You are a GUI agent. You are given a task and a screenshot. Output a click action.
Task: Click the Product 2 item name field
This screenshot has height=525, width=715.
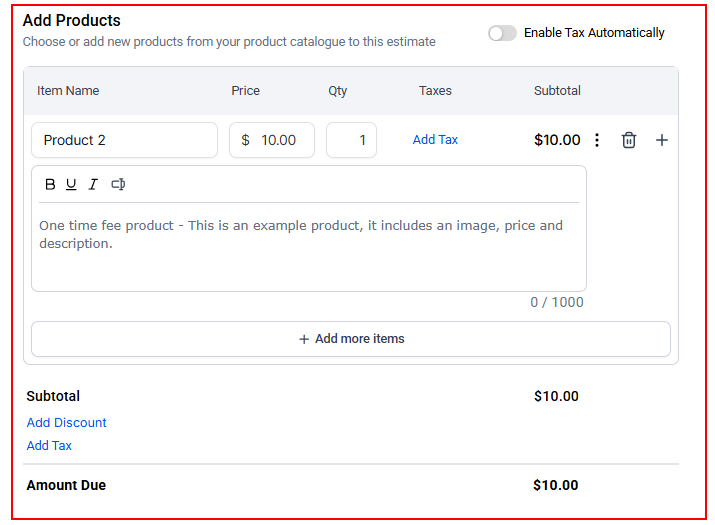click(x=124, y=140)
